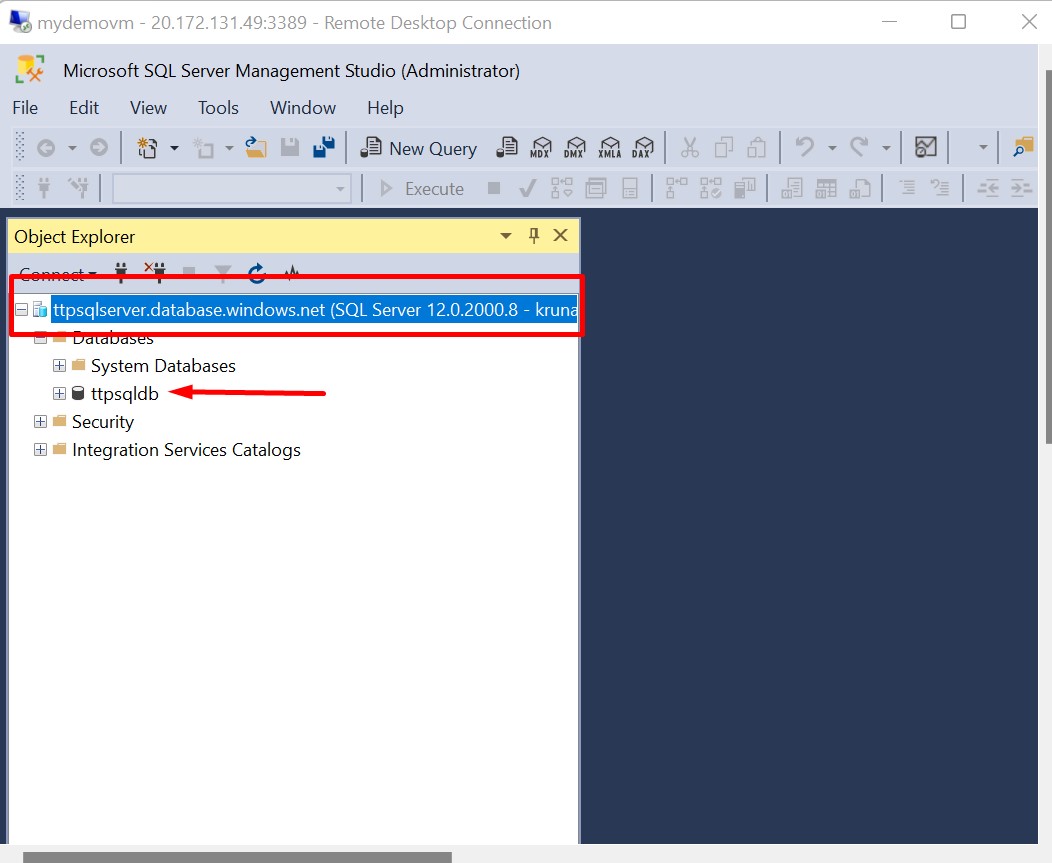The height and width of the screenshot is (863, 1052).
Task: Refresh the Object Explorer tree
Action: [x=257, y=273]
